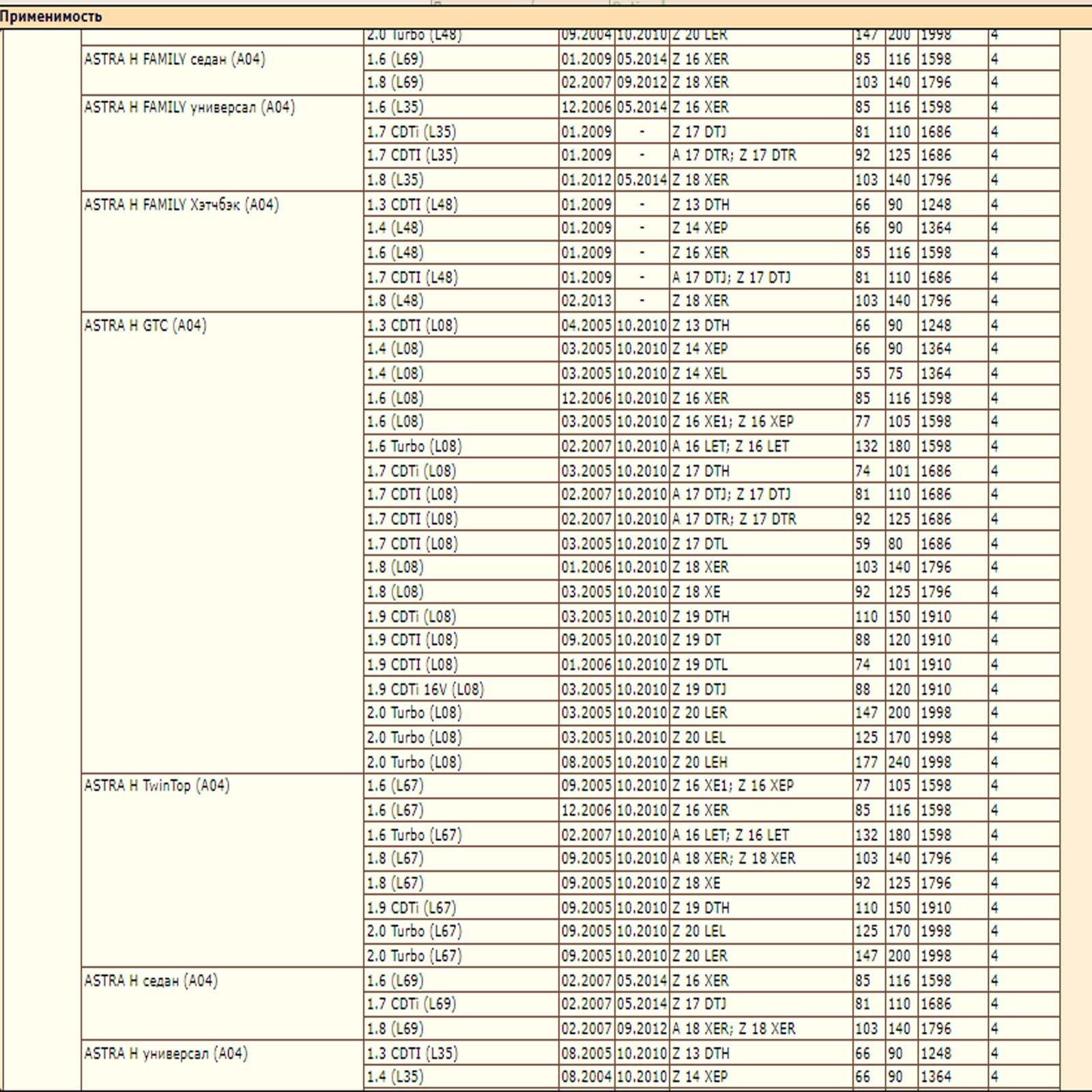The width and height of the screenshot is (1092, 1092).
Task: Select ASTRA H седан (A04) model cell
Action: (222, 1004)
